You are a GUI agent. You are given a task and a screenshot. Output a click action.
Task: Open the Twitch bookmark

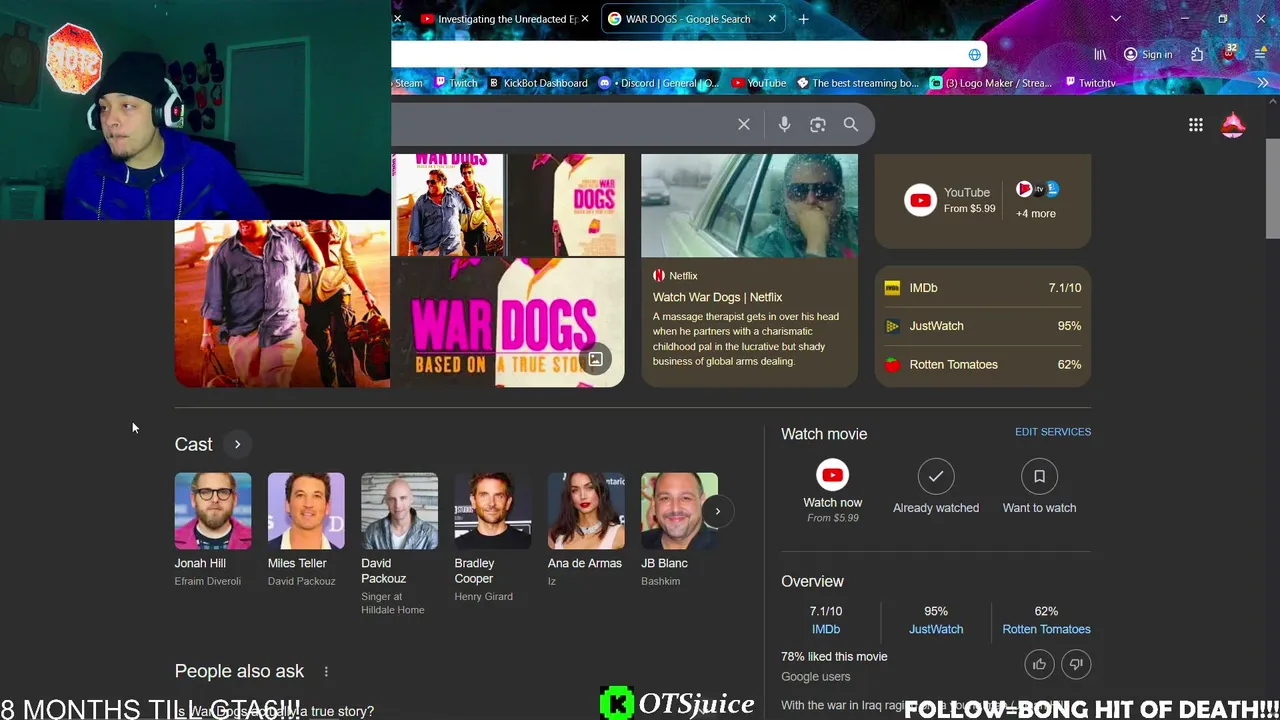click(x=455, y=83)
